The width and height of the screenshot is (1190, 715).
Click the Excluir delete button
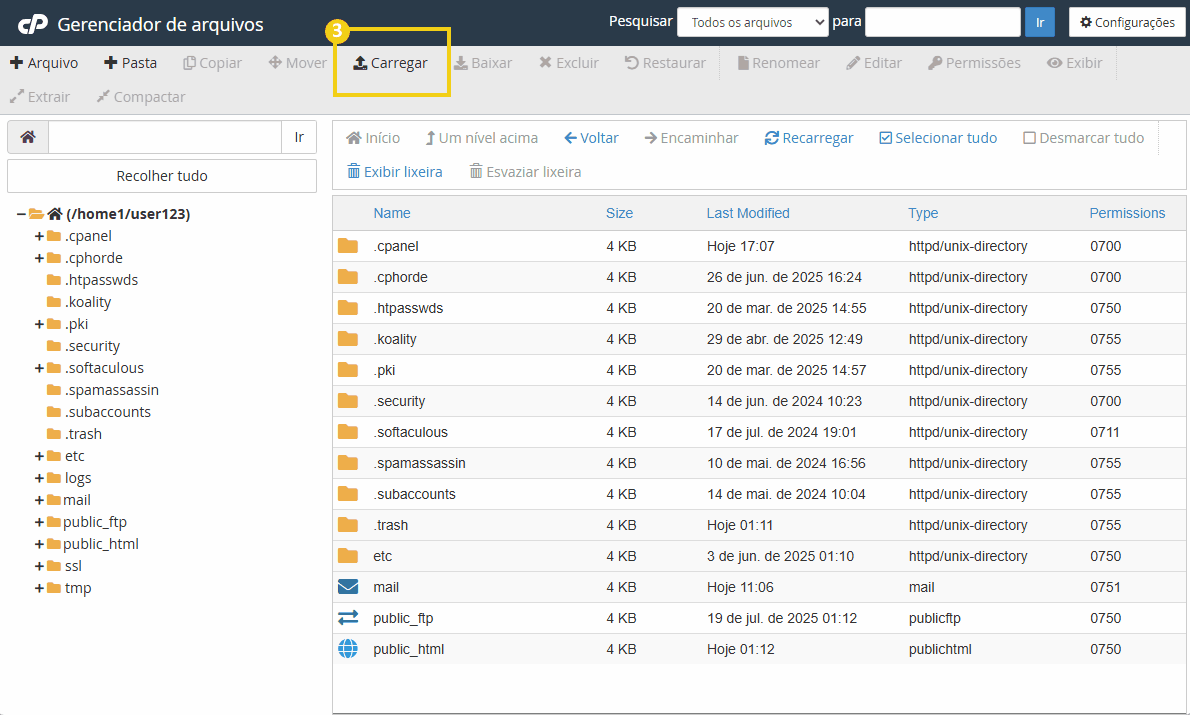(568, 63)
